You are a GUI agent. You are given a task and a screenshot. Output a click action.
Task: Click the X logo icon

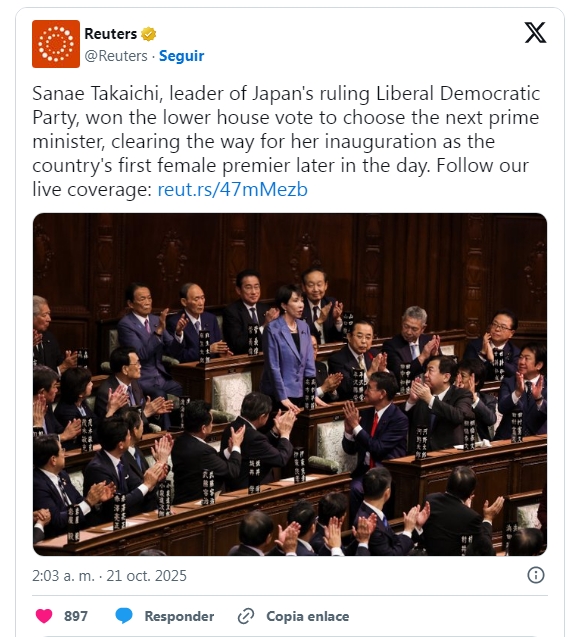(x=535, y=33)
